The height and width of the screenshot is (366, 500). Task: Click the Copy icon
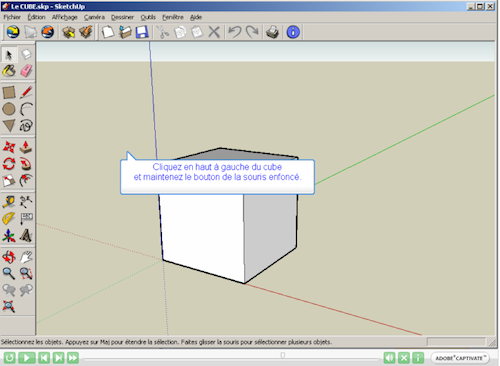(x=180, y=32)
